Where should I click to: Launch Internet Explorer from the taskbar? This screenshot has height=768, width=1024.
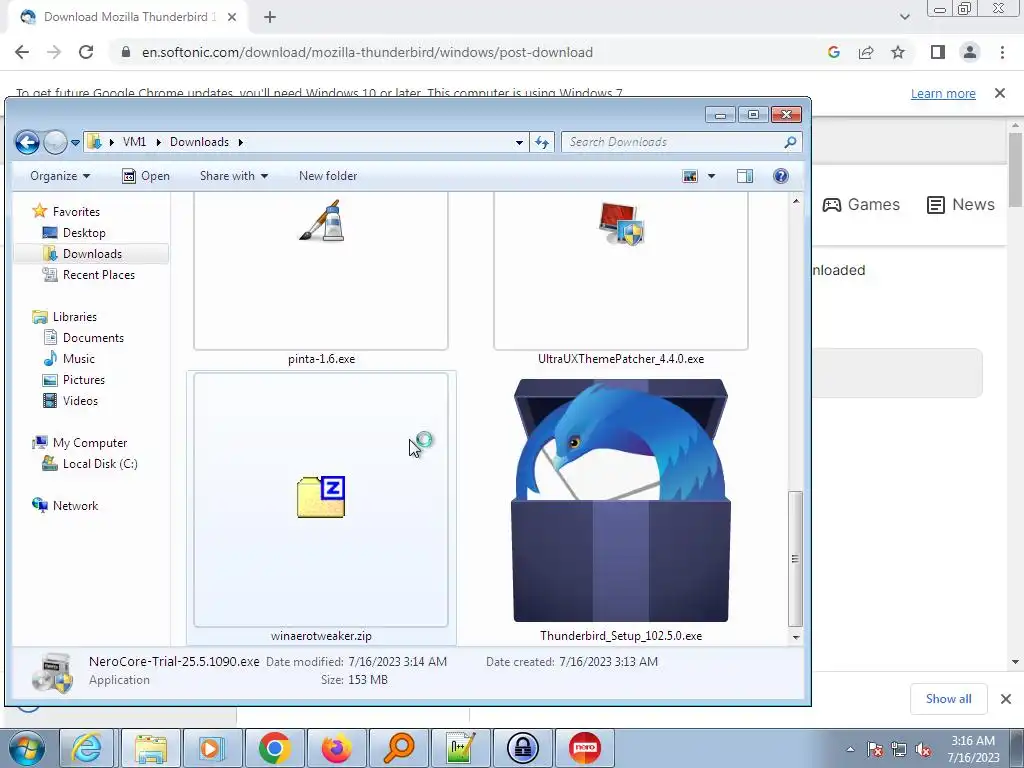pos(86,748)
